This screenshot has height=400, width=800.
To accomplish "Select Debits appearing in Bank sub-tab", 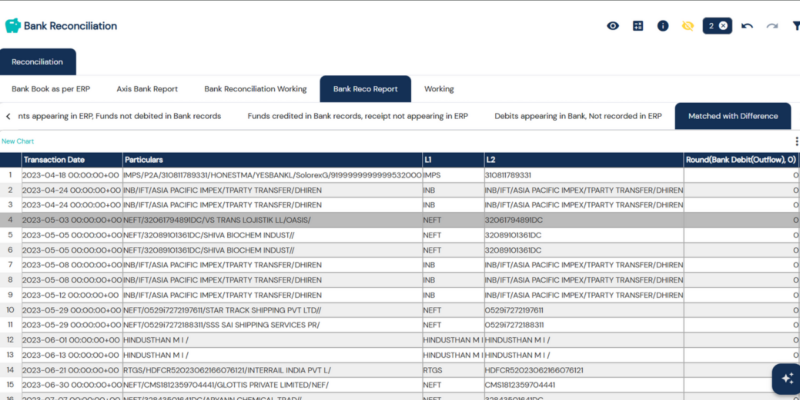I will (578, 116).
